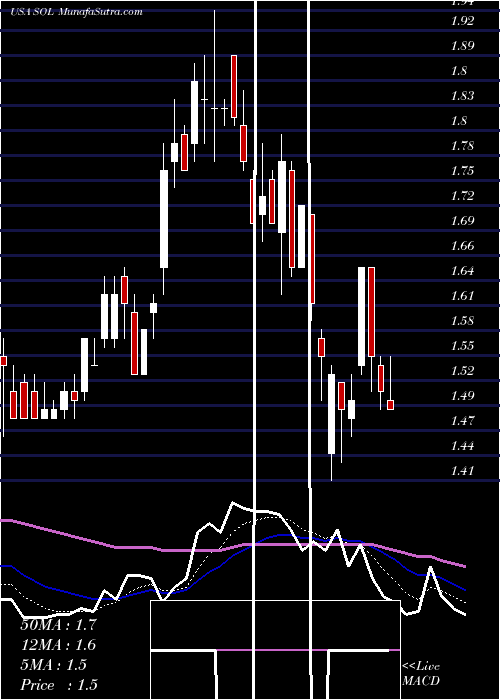Screen dimensions: 500x700
Task: Click the <<Live MACD label
Action: click(421, 674)
